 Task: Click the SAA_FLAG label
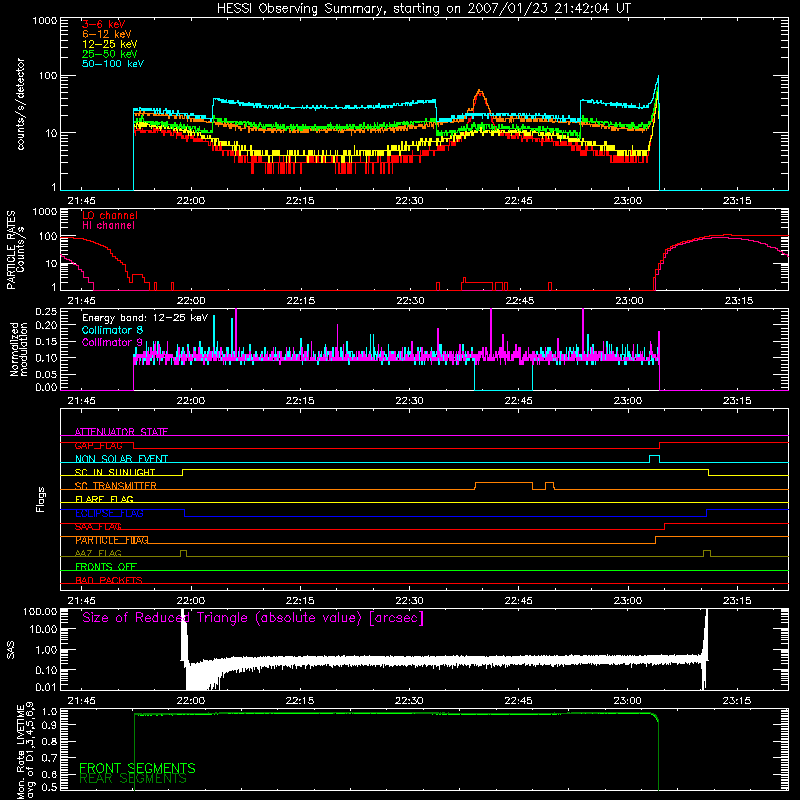pyautogui.click(x=98, y=527)
